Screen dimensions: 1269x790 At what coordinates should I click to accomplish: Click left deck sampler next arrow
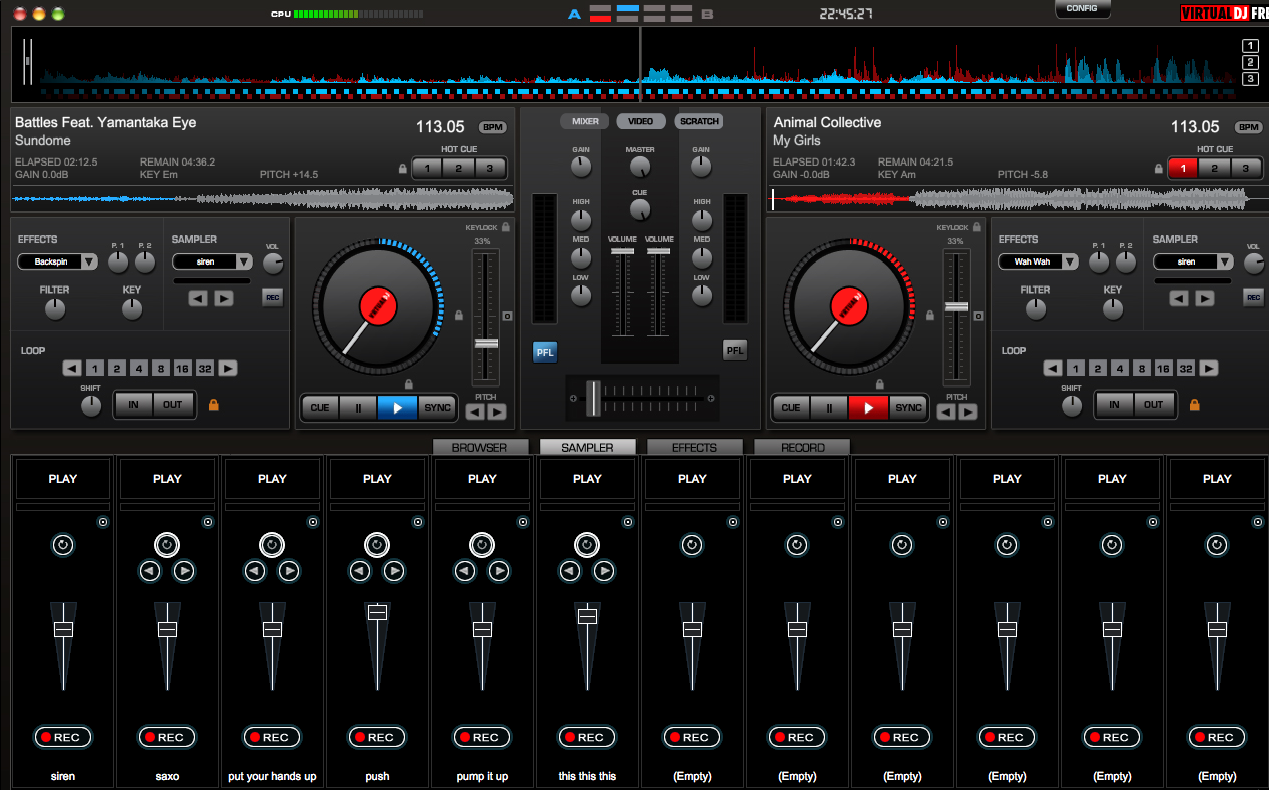point(224,298)
